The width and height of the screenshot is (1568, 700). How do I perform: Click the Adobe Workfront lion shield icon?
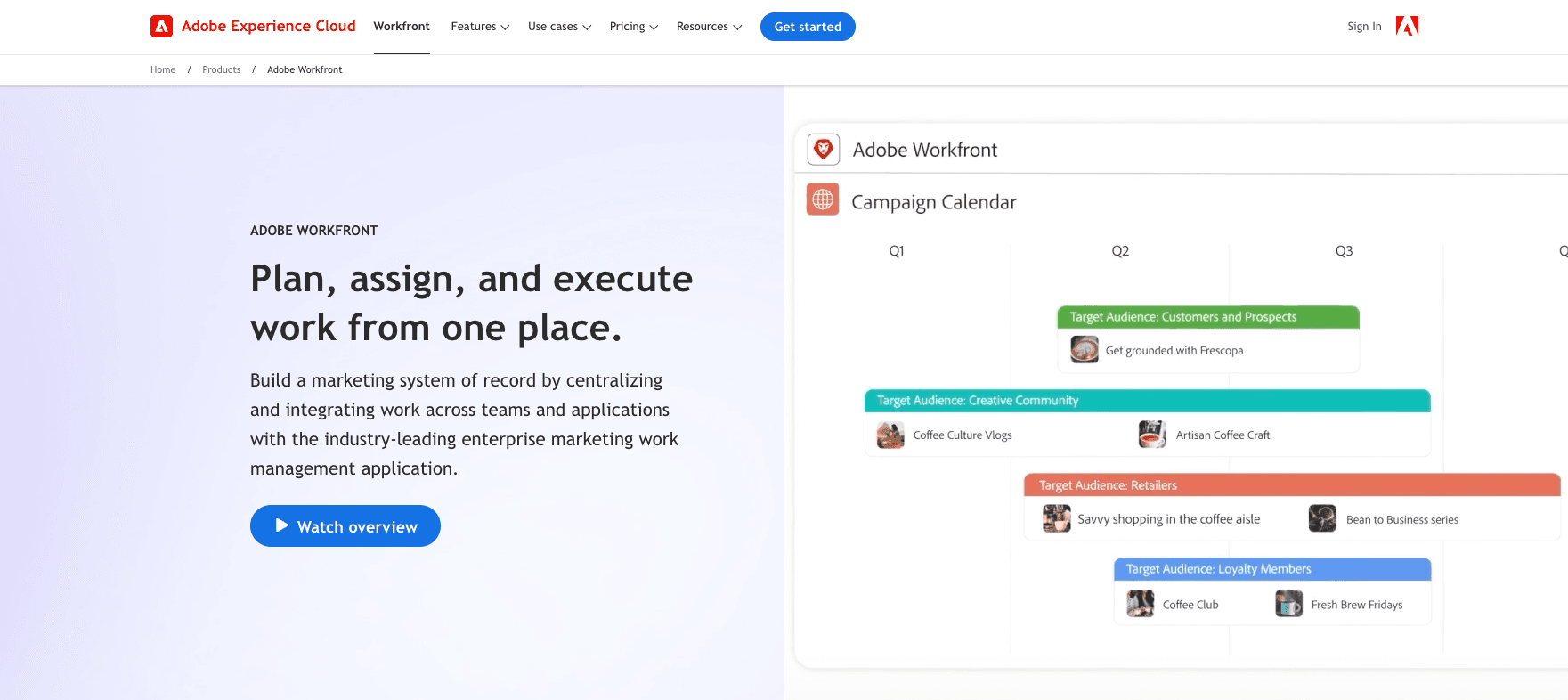click(824, 150)
